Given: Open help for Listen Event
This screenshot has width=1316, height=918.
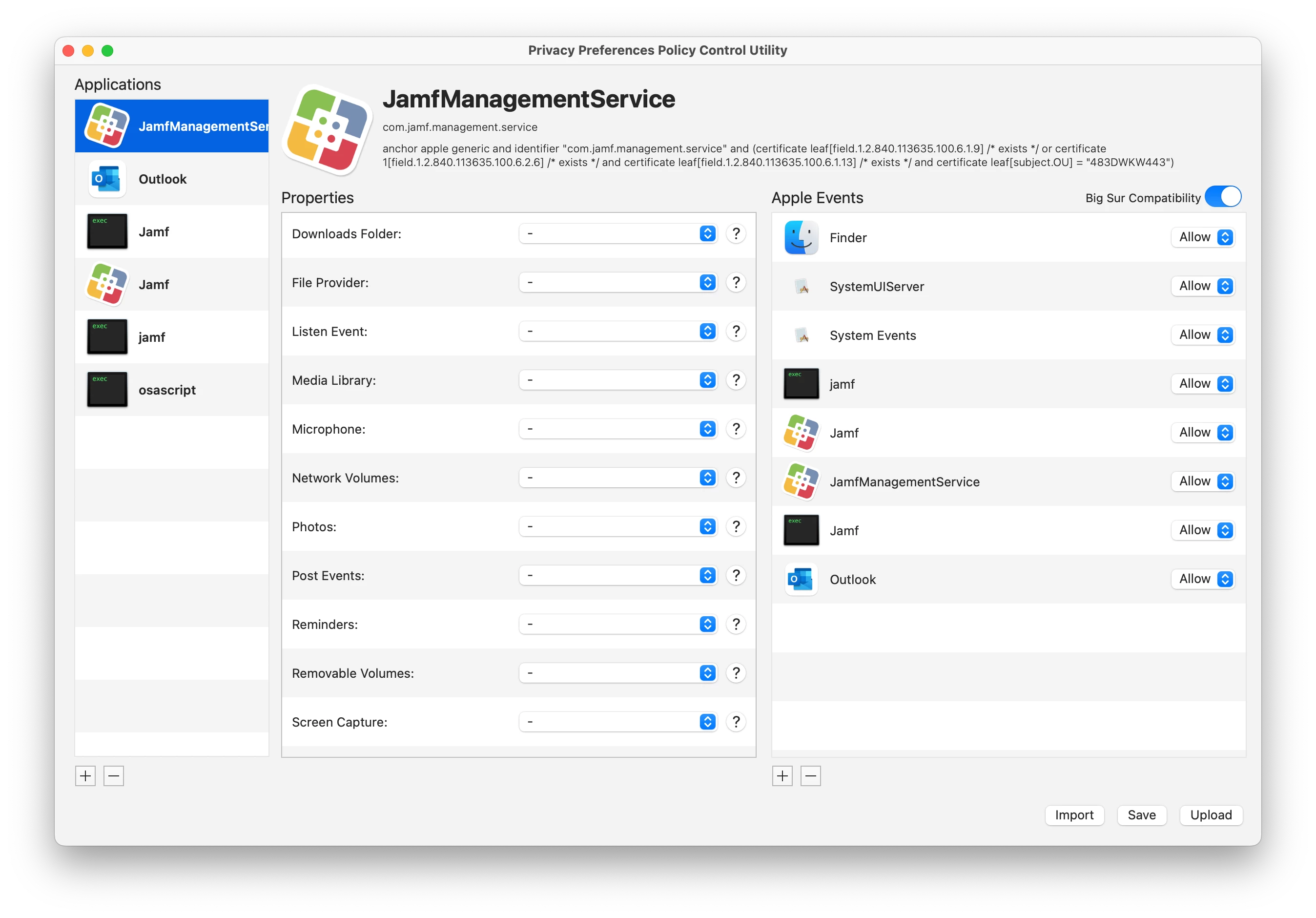Looking at the screenshot, I should (x=736, y=331).
